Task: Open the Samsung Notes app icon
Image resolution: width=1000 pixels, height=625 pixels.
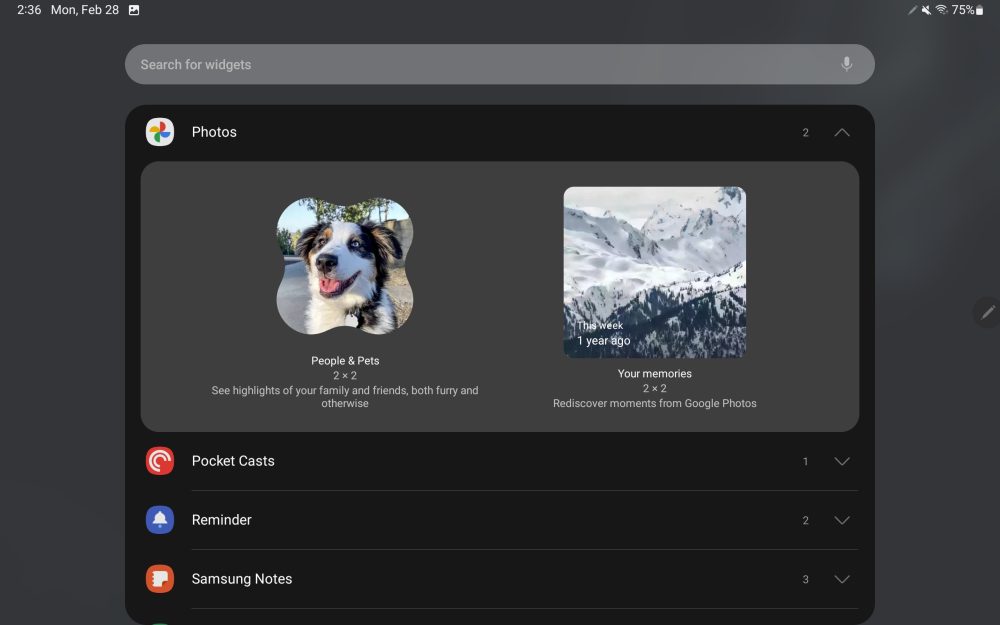Action: pyautogui.click(x=160, y=578)
